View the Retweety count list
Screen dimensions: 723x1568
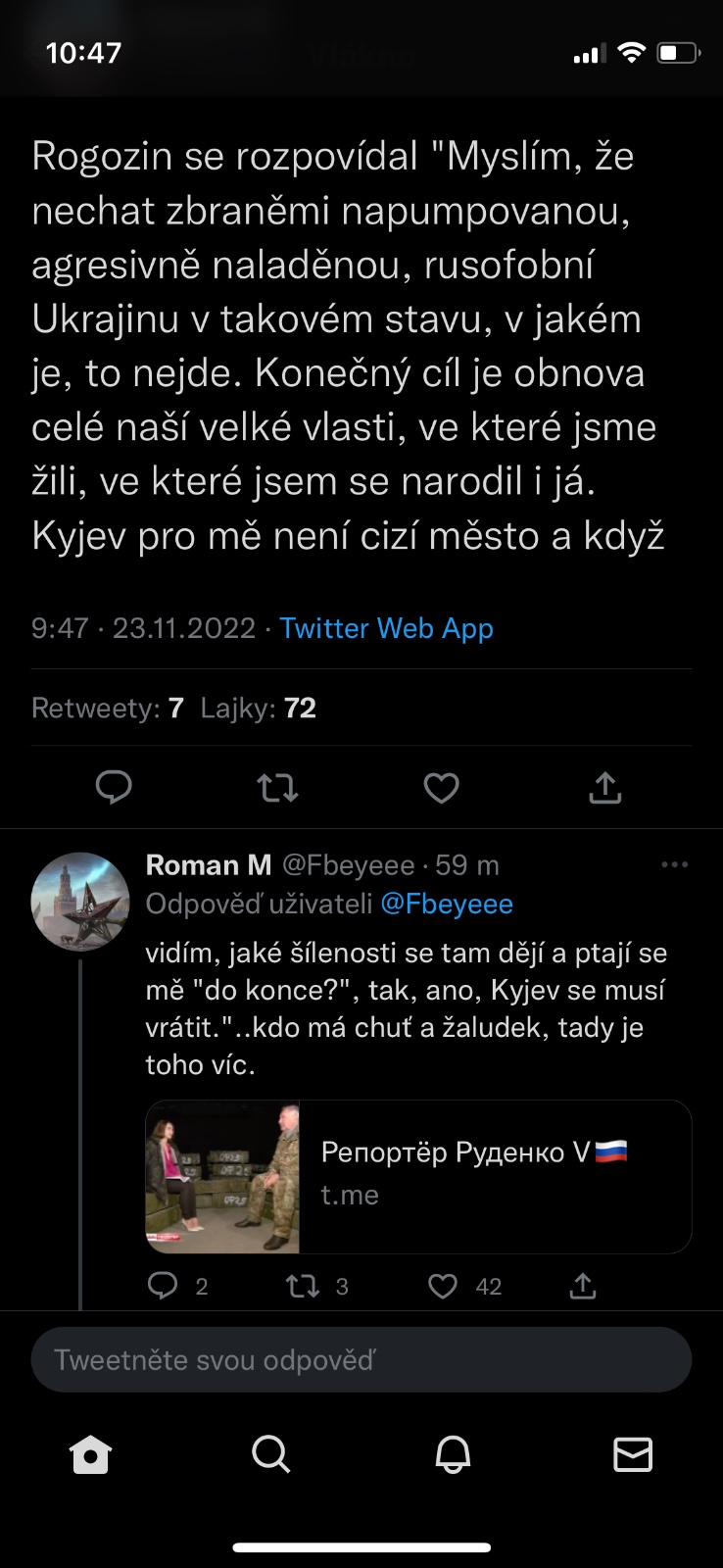pyautogui.click(x=108, y=708)
